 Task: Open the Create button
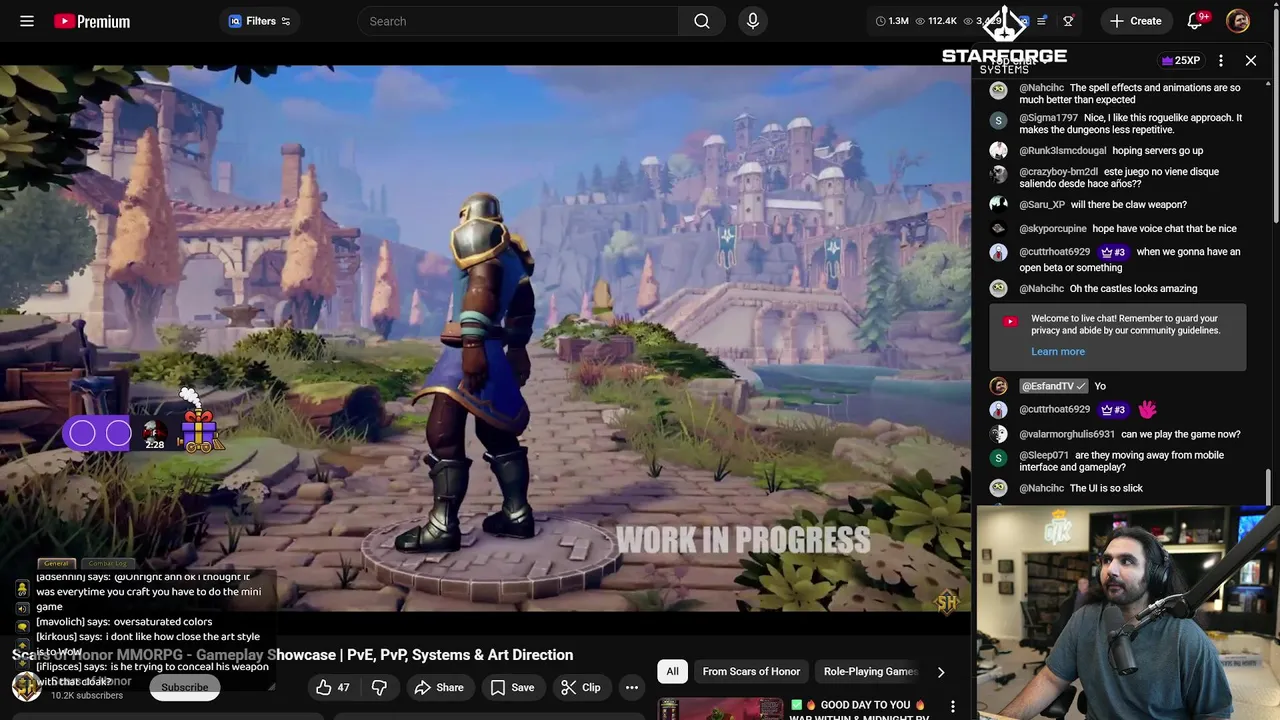(x=1136, y=21)
